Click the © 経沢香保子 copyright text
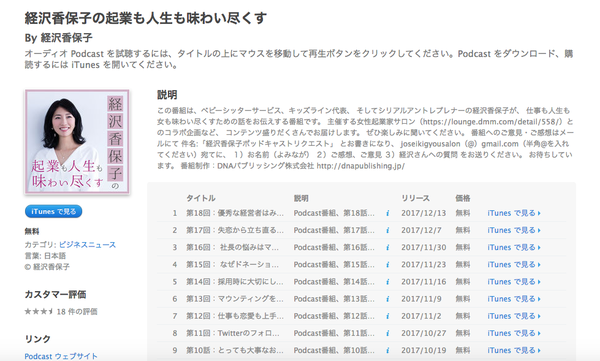The image size is (600, 361). click(x=47, y=267)
